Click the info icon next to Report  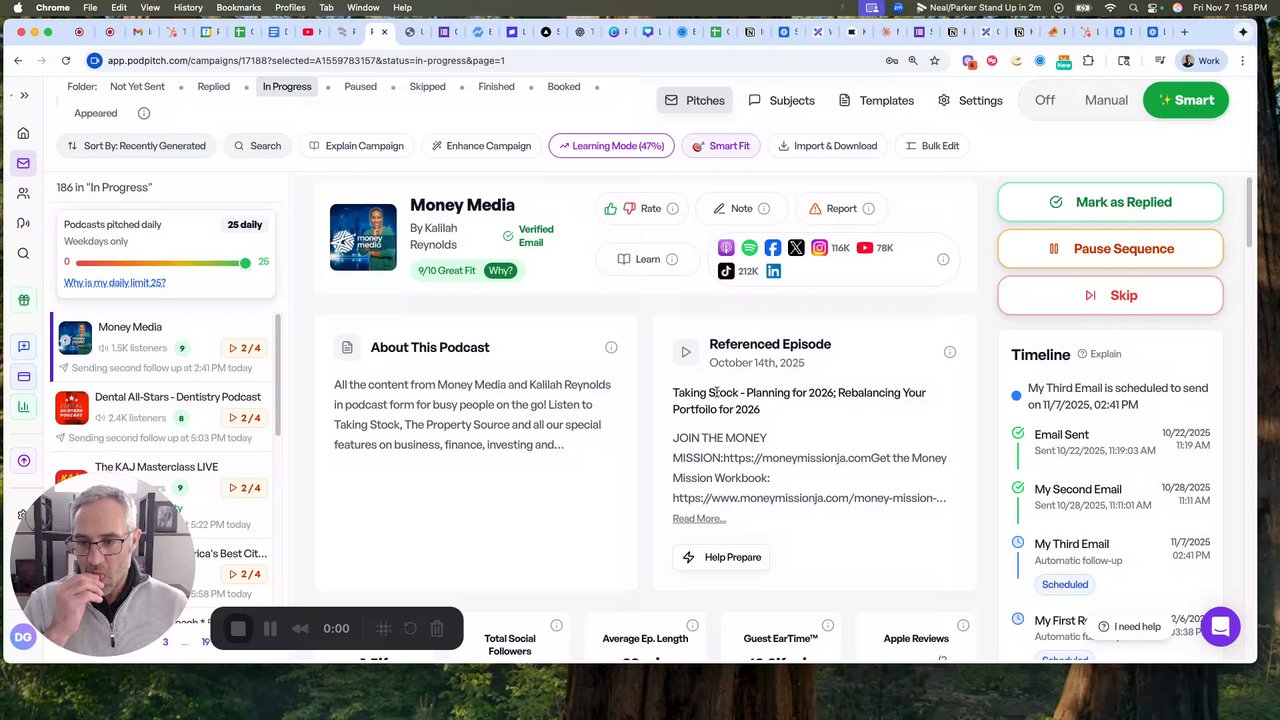(868, 209)
